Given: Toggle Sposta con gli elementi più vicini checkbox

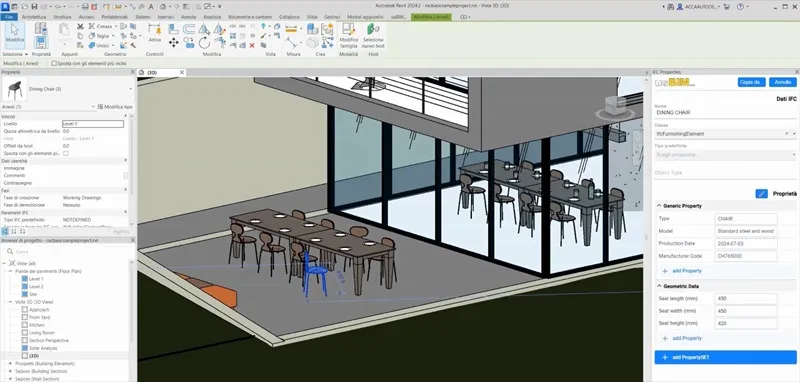Looking at the screenshot, I should 54,64.
